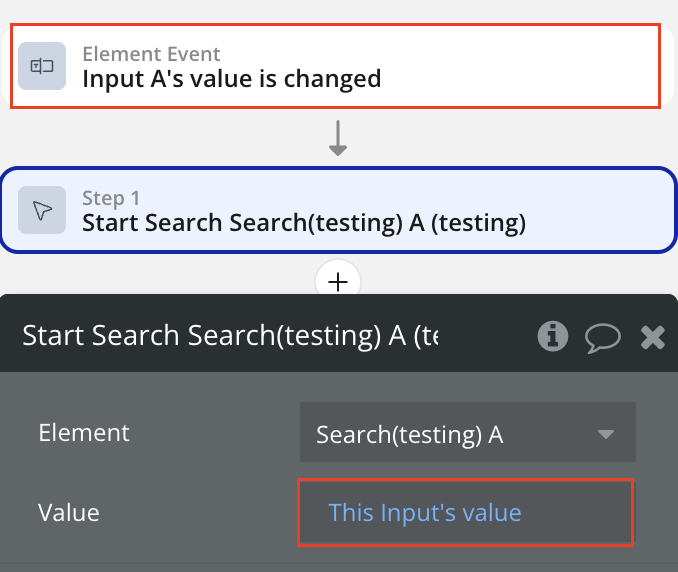This screenshot has height=572, width=678.
Task: Click the "Element" field label
Action: tap(84, 433)
